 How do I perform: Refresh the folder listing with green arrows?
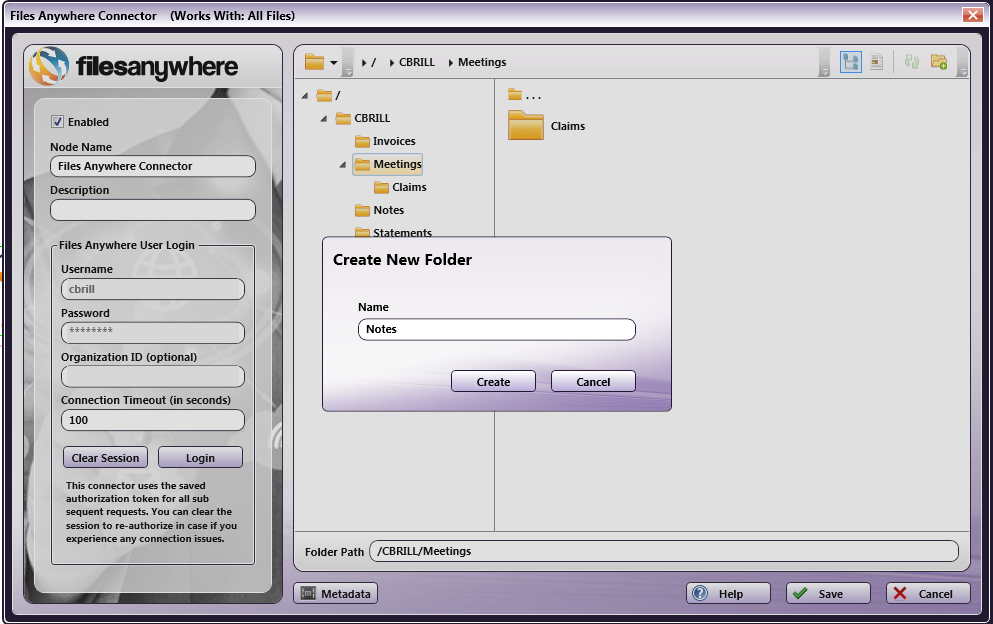911,62
